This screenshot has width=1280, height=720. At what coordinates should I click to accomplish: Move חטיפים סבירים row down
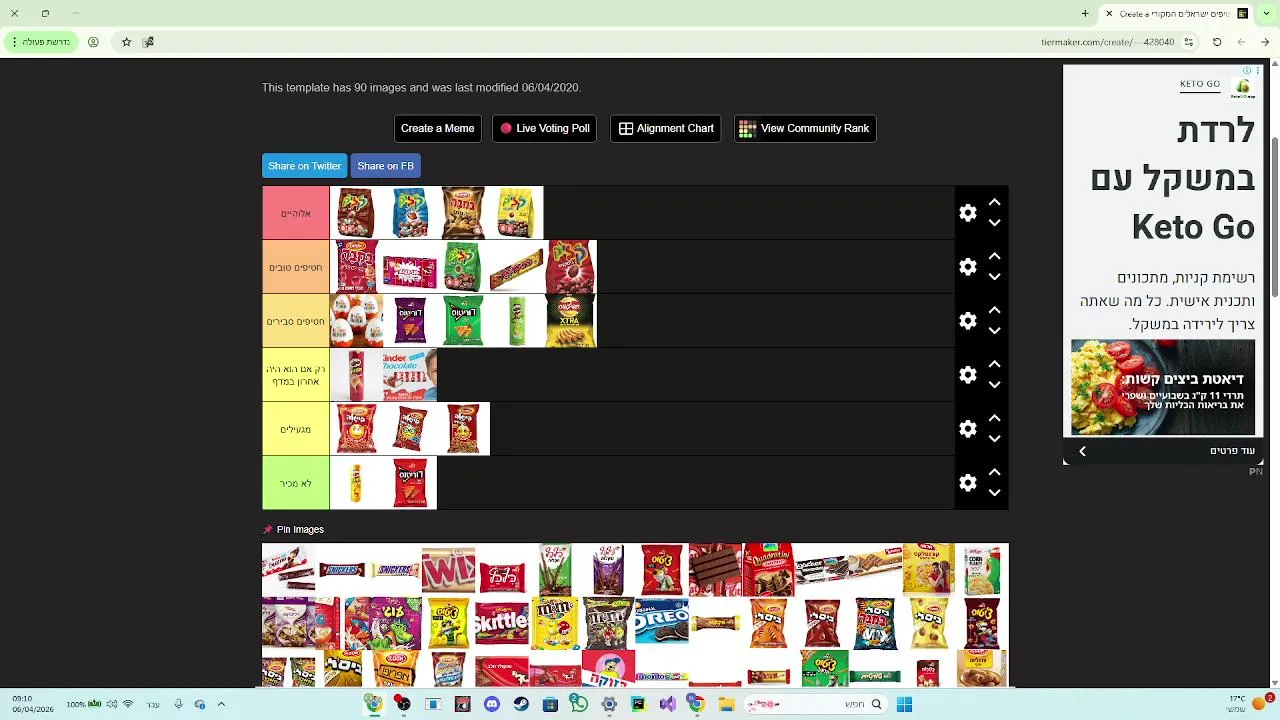tap(994, 331)
